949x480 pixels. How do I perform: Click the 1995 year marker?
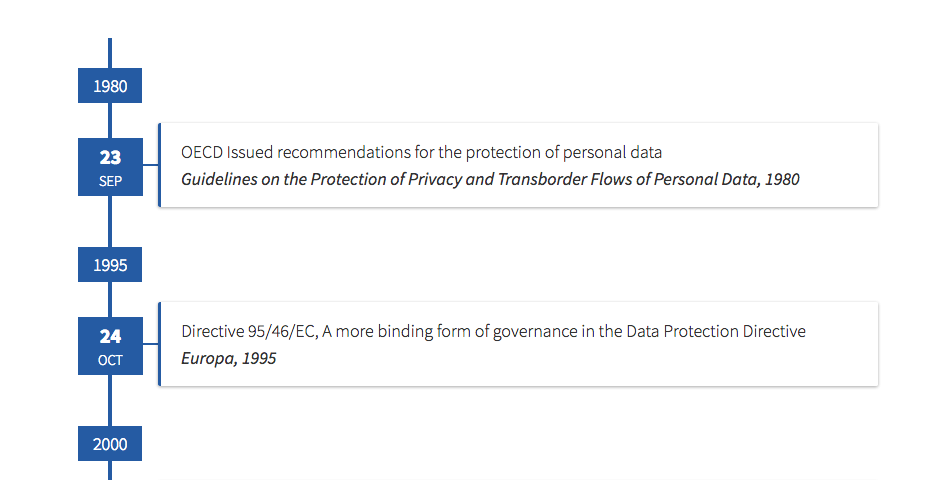click(110, 265)
